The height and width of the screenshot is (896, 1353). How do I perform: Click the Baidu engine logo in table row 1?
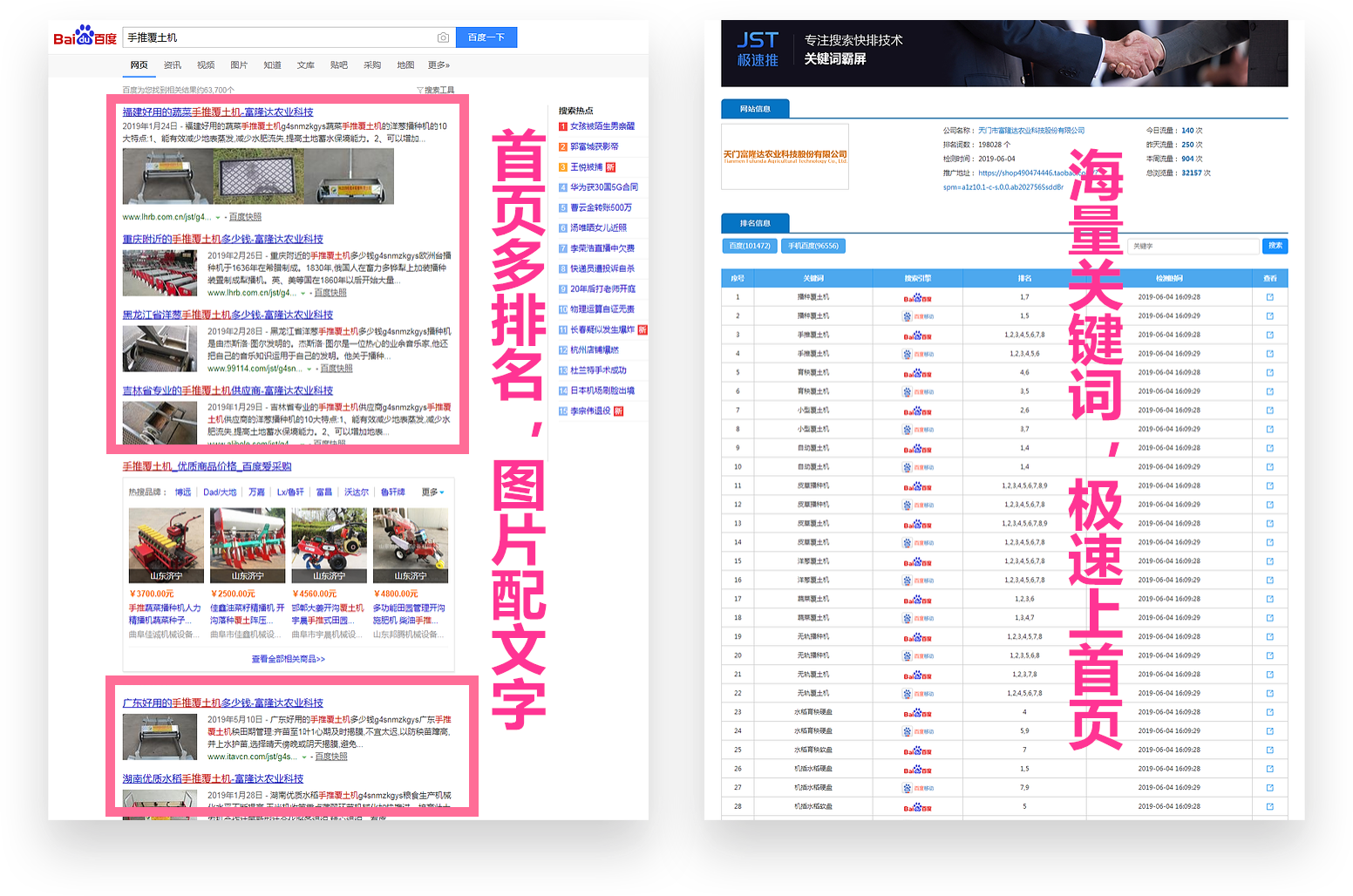917,298
